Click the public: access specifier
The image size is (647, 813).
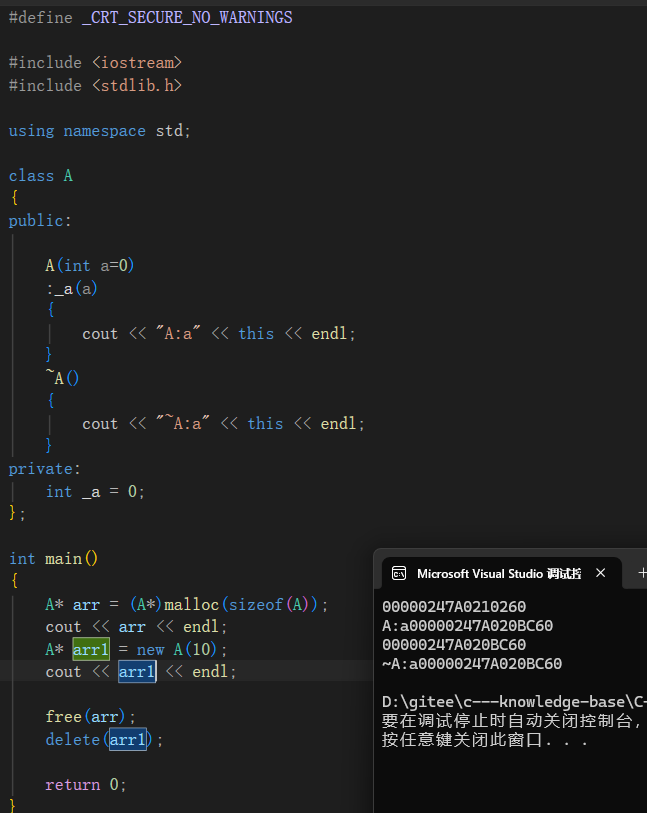(40, 221)
